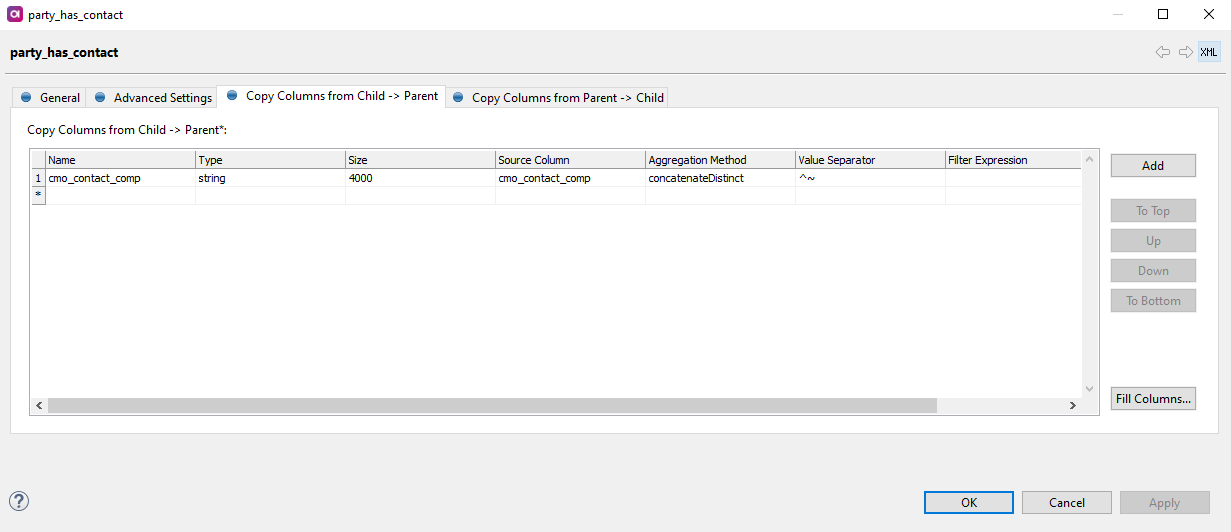Click the Cancel button
This screenshot has height=532, width=1231.
coord(1067,503)
